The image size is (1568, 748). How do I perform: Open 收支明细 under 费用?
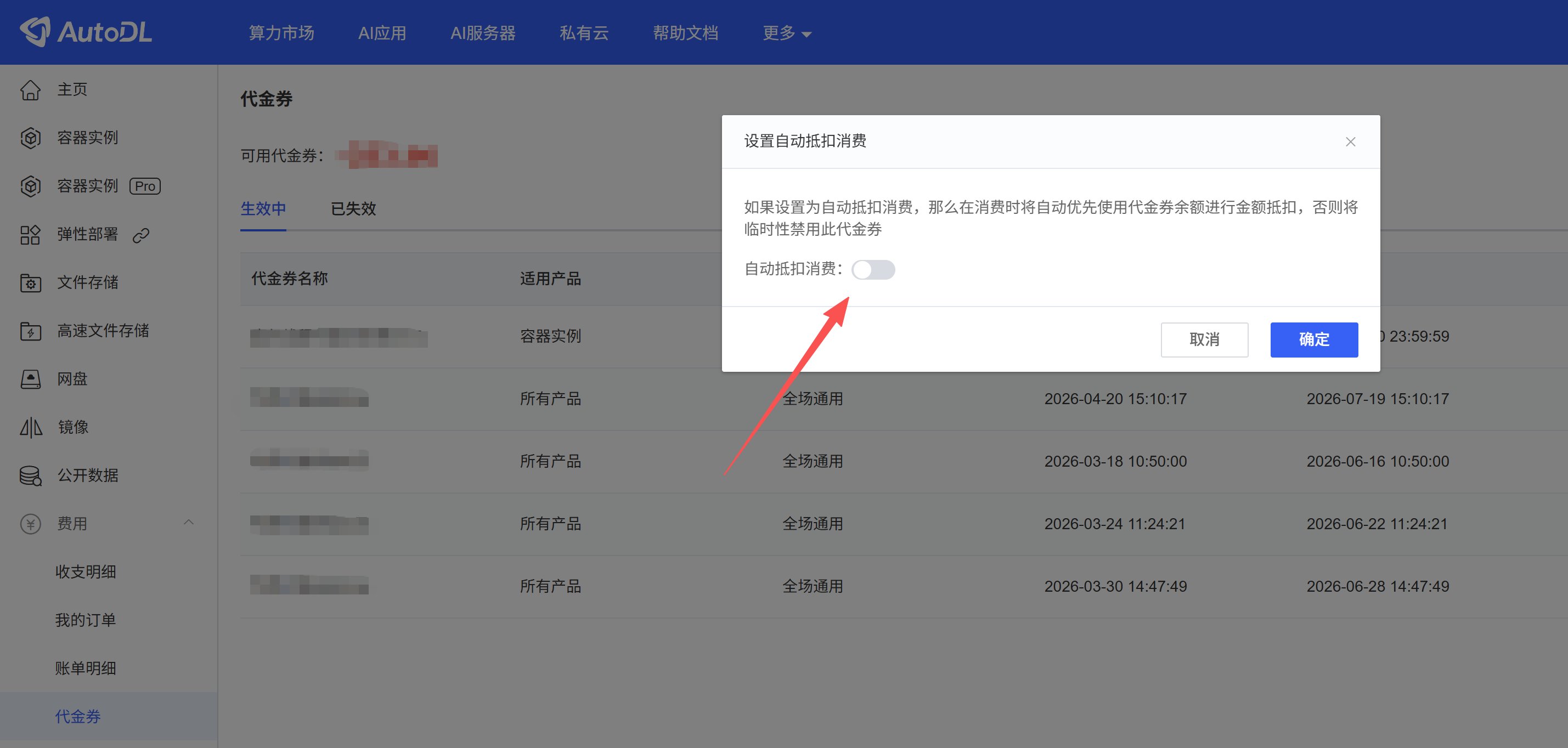click(85, 571)
